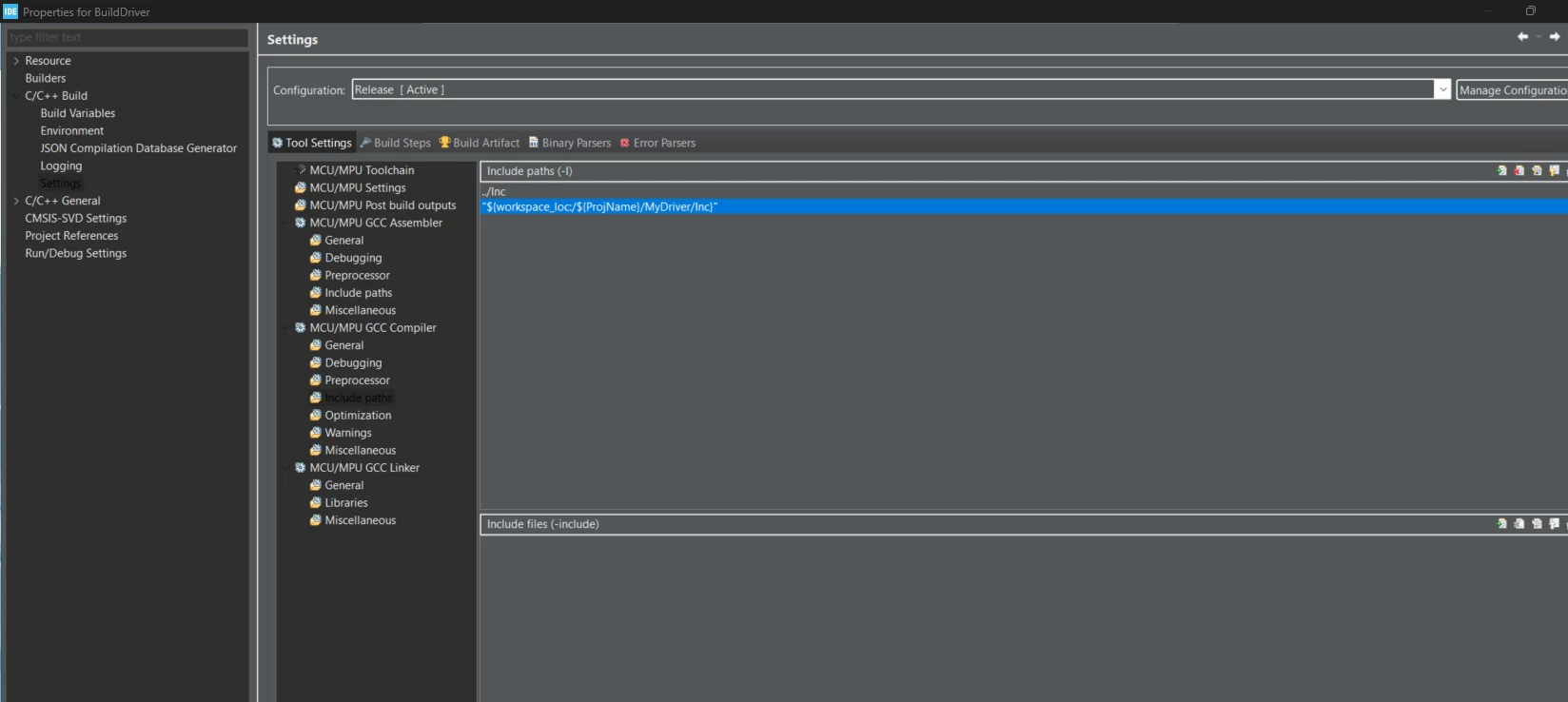Click MCU/MPU GCC Compiler gear icon
This screenshot has height=702, width=1568.
point(301,328)
